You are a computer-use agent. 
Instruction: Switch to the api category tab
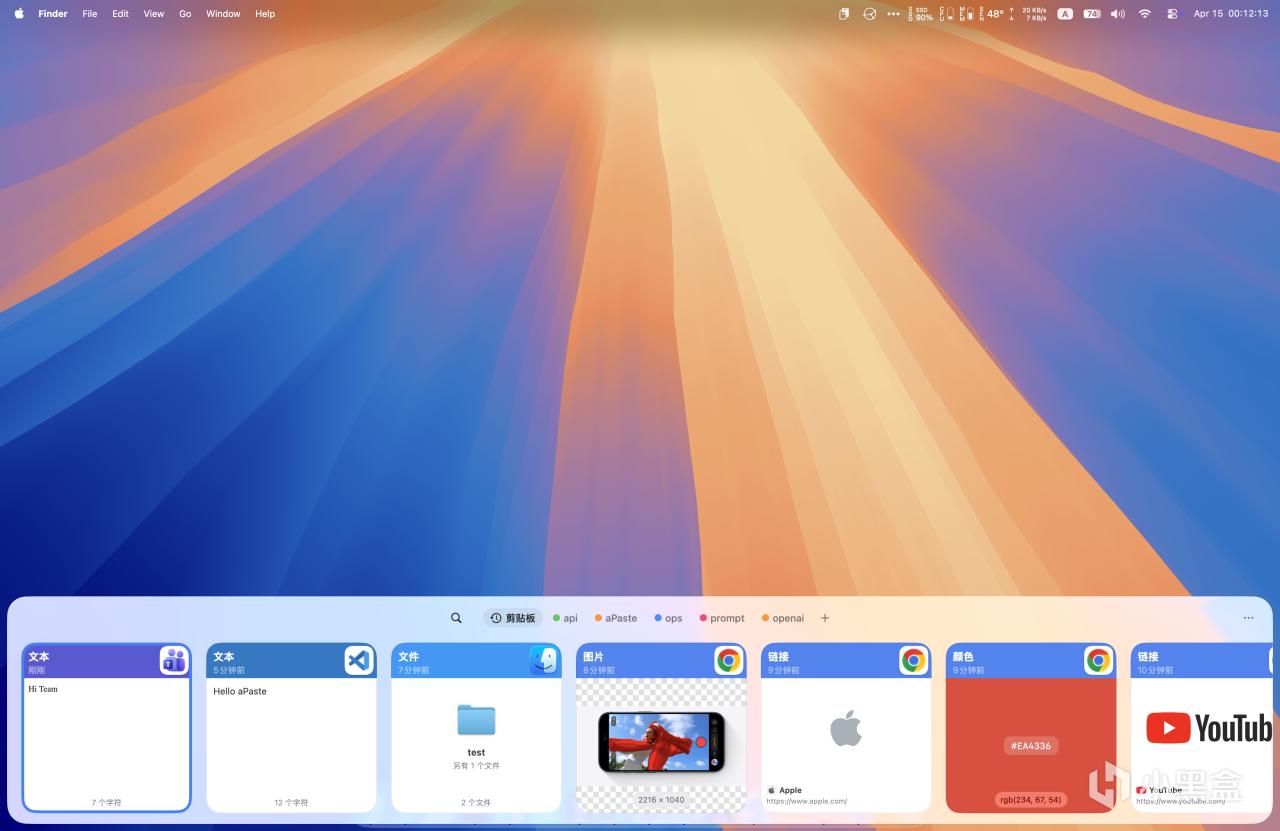click(x=565, y=618)
